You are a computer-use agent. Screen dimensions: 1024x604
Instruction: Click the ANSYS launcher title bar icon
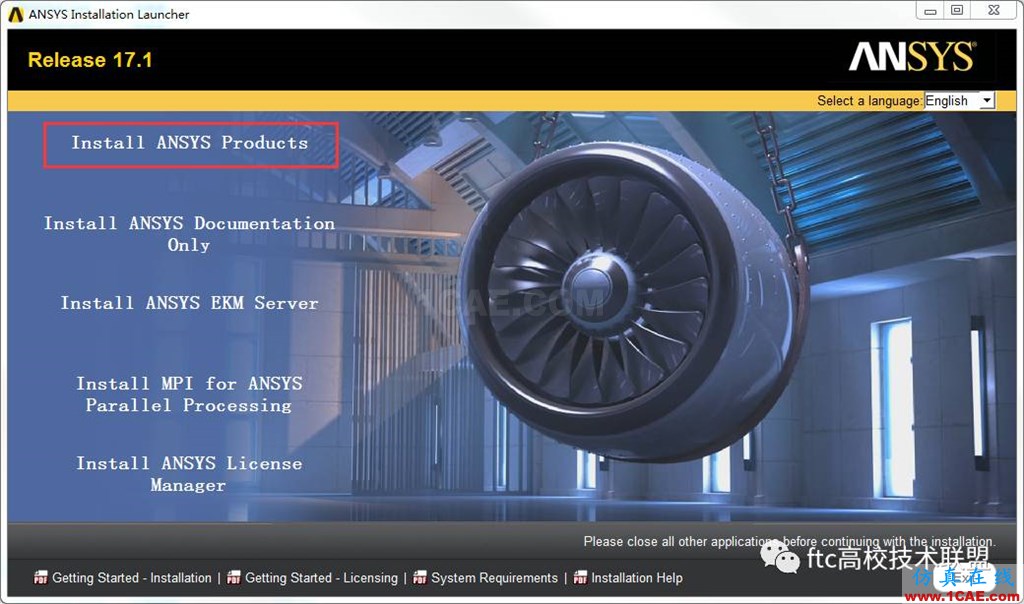pyautogui.click(x=16, y=14)
